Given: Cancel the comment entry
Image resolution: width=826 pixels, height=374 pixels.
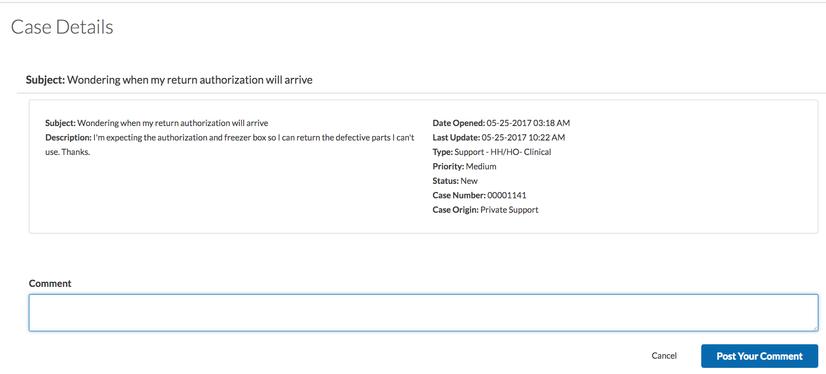Looking at the screenshot, I should point(664,356).
